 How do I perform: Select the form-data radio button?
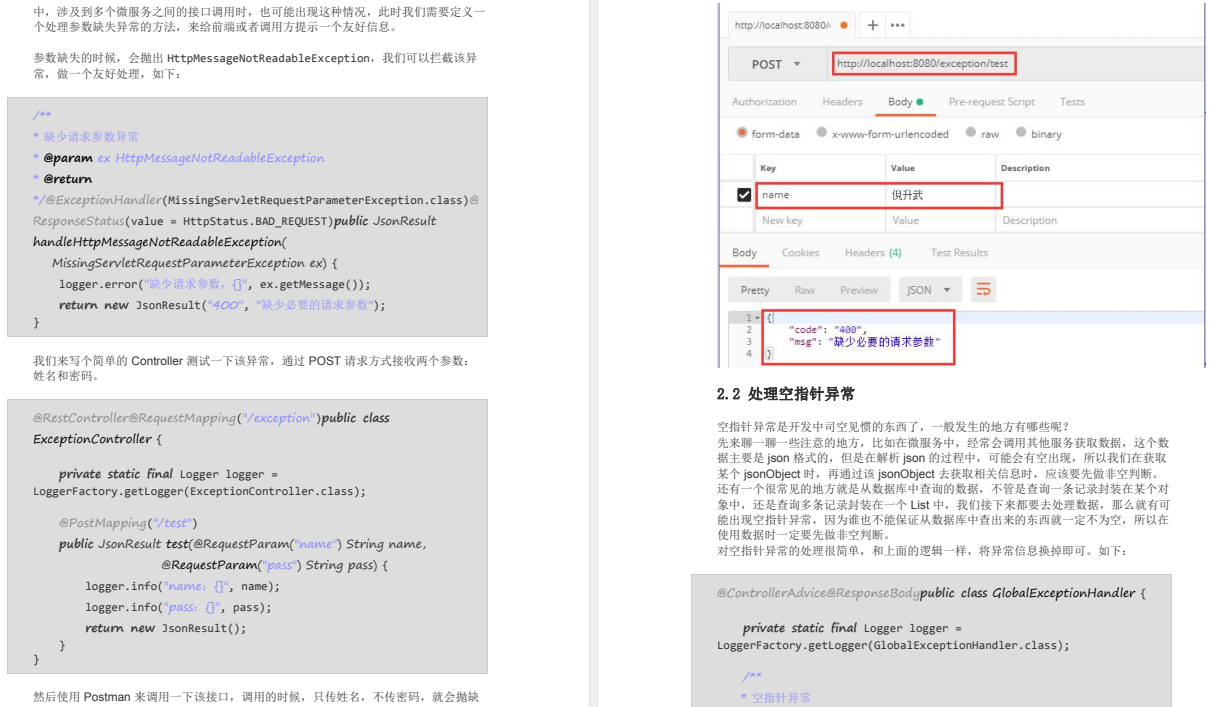pyautogui.click(x=742, y=133)
